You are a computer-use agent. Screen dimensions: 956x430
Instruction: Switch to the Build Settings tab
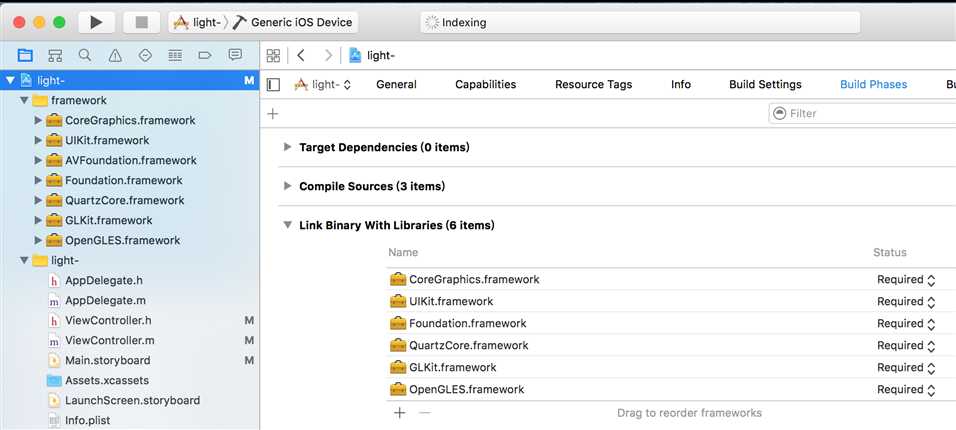[765, 85]
